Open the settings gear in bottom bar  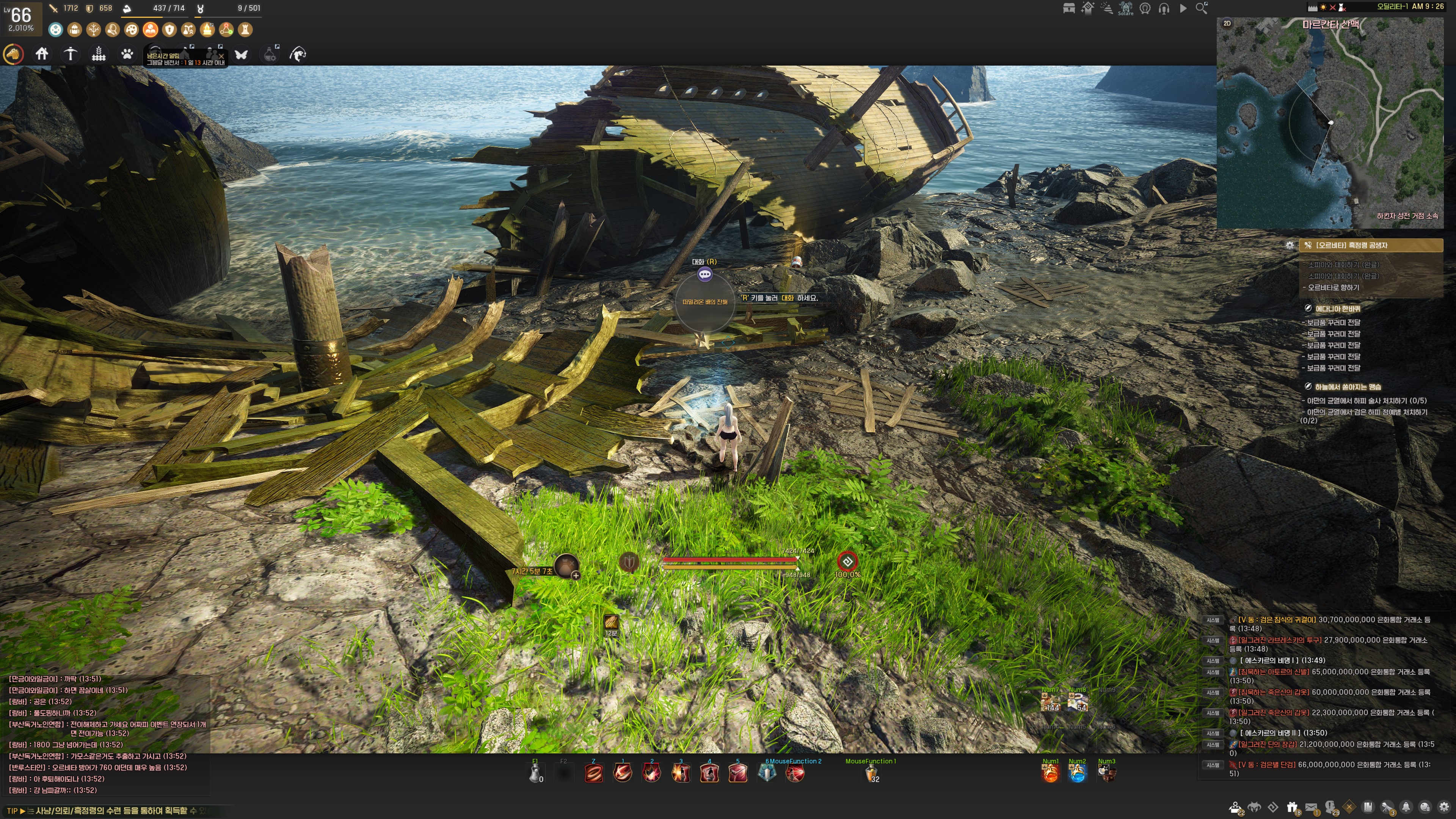pyautogui.click(x=1443, y=807)
